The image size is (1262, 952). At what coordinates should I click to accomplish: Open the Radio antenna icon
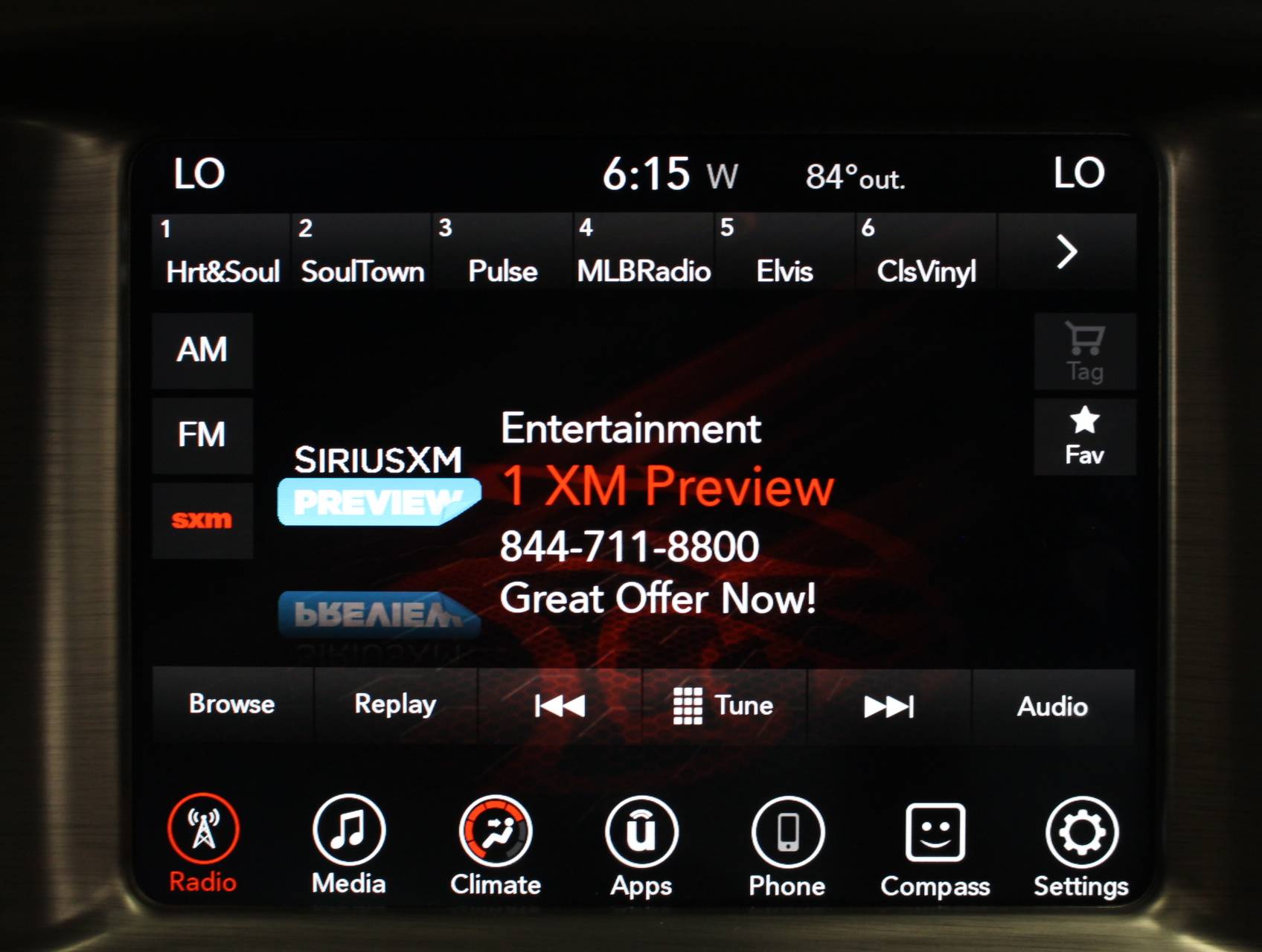coord(203,829)
